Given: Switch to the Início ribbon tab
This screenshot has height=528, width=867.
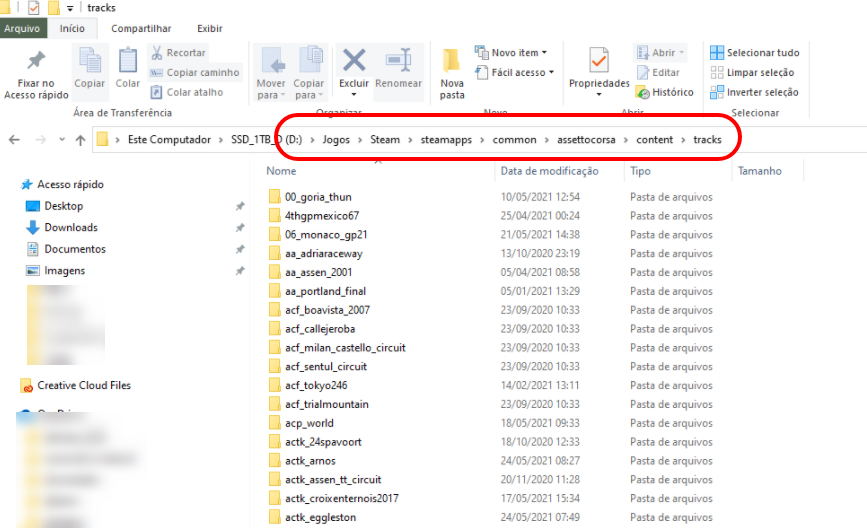Looking at the screenshot, I should tap(72, 28).
